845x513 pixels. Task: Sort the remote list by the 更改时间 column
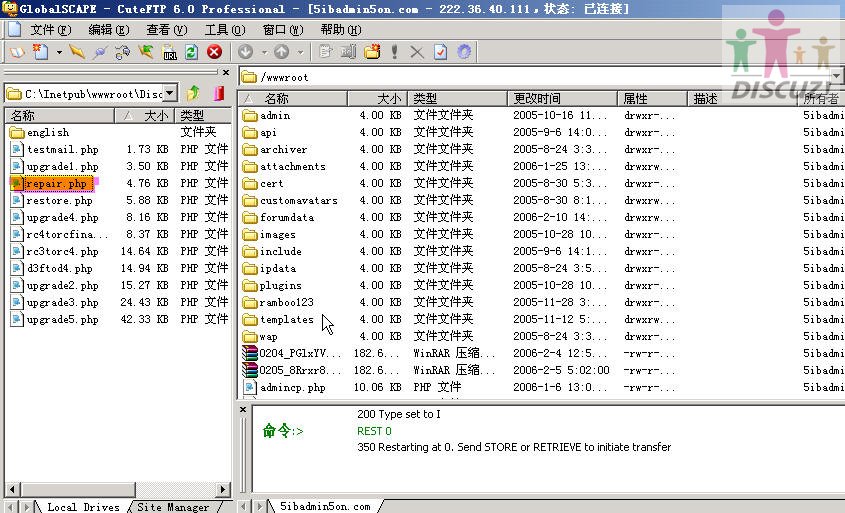click(x=562, y=99)
